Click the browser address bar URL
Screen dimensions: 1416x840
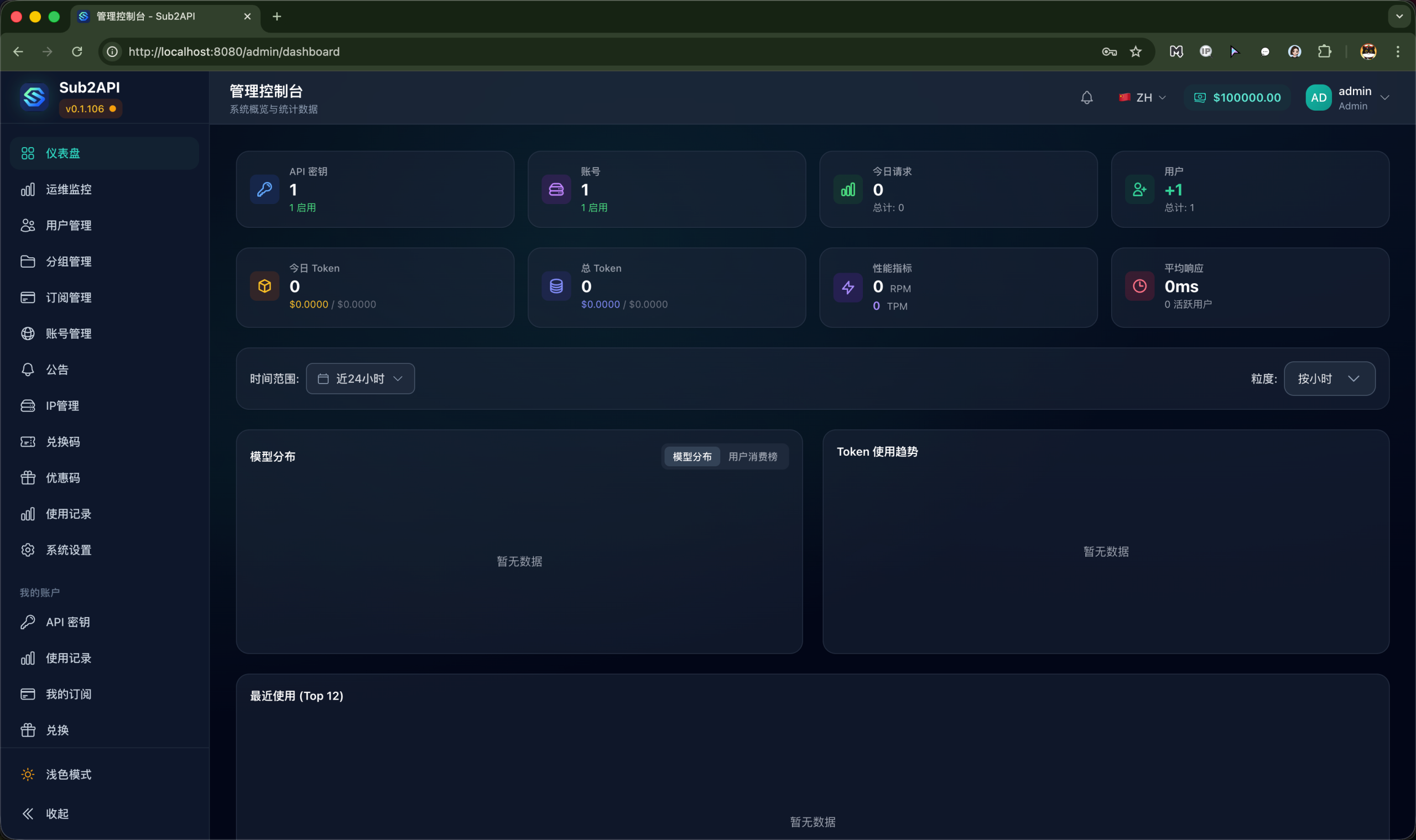234,51
